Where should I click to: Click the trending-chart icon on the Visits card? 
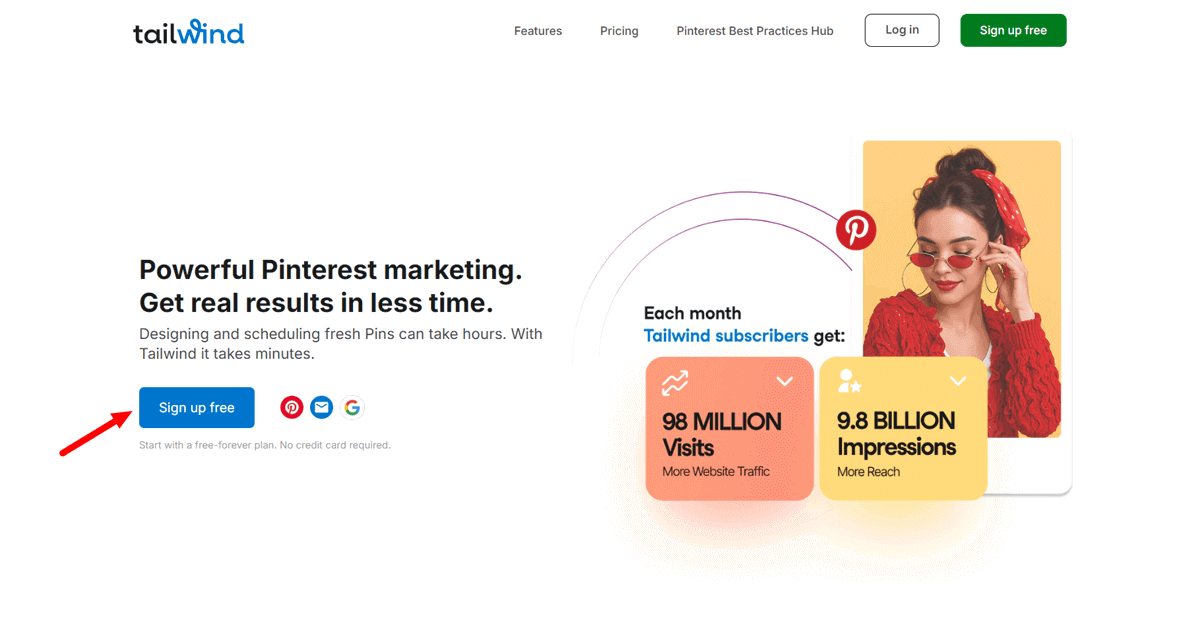[x=674, y=382]
